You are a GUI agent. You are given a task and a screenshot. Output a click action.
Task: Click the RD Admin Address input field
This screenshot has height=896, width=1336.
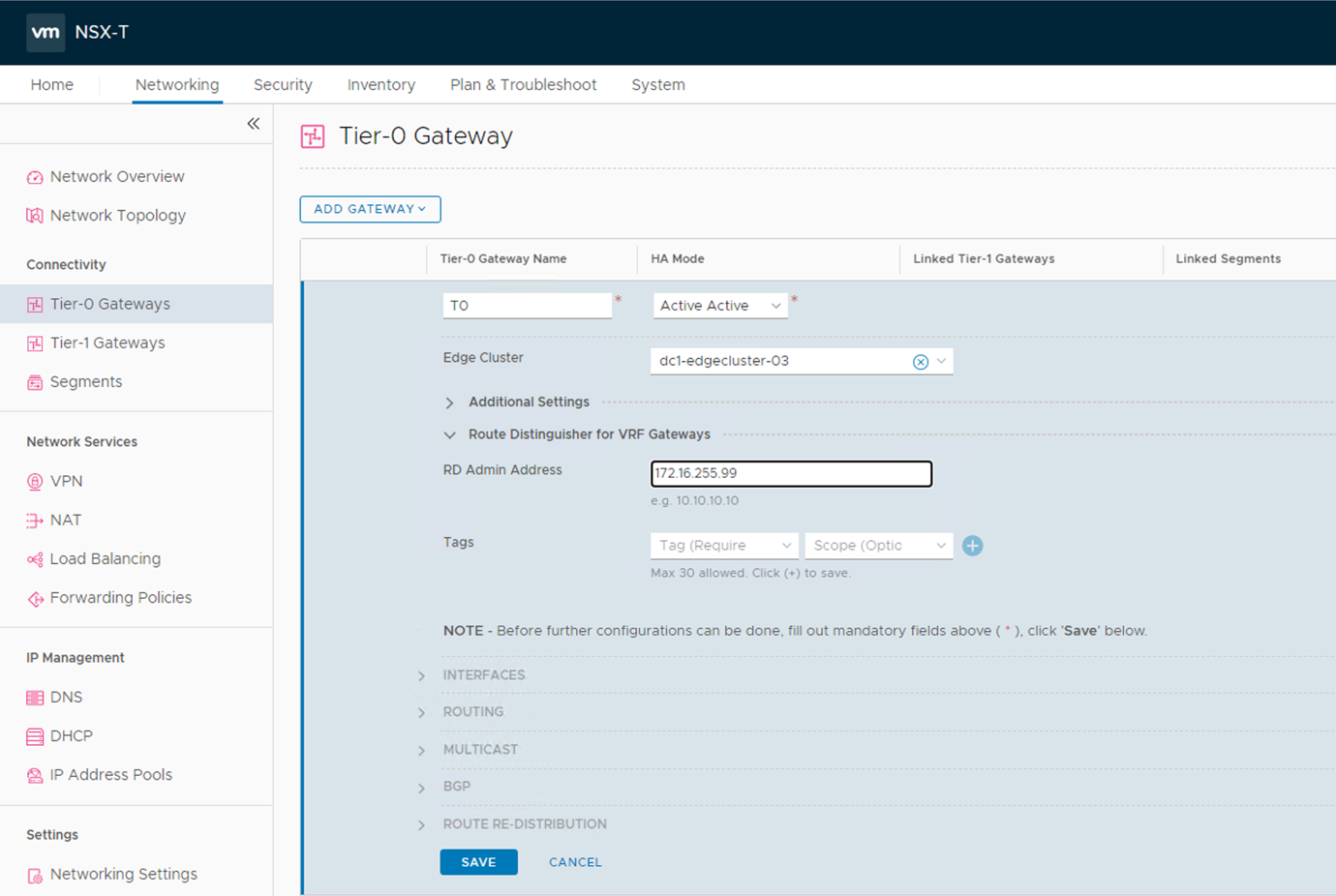(791, 473)
